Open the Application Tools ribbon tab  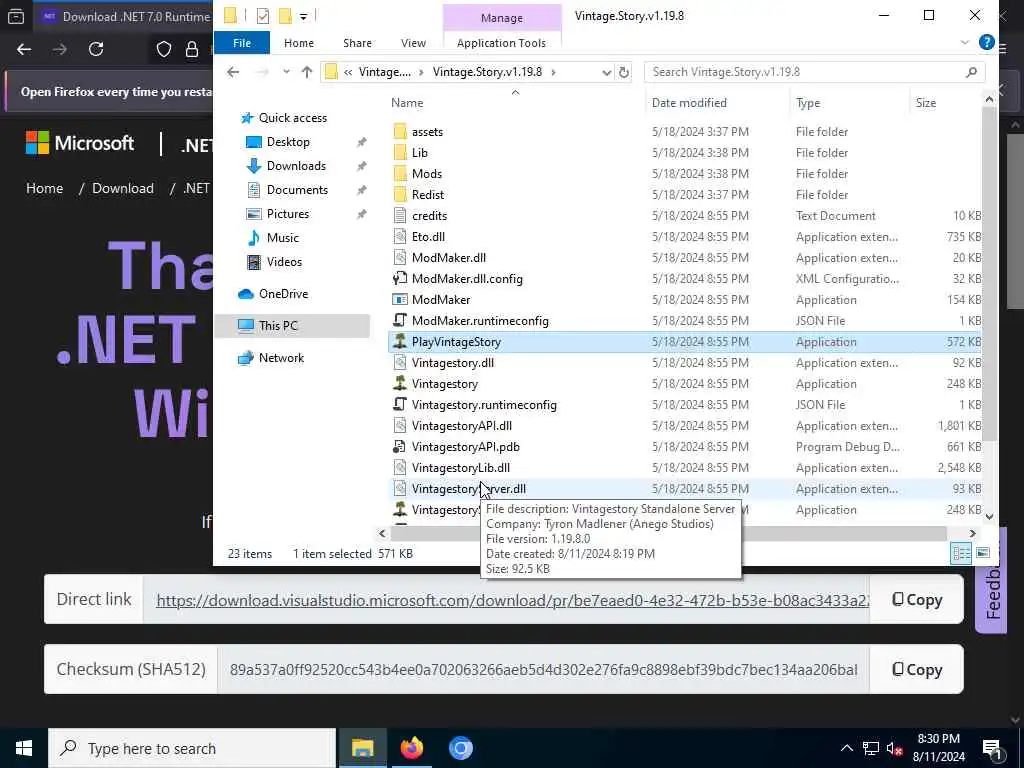click(x=501, y=43)
